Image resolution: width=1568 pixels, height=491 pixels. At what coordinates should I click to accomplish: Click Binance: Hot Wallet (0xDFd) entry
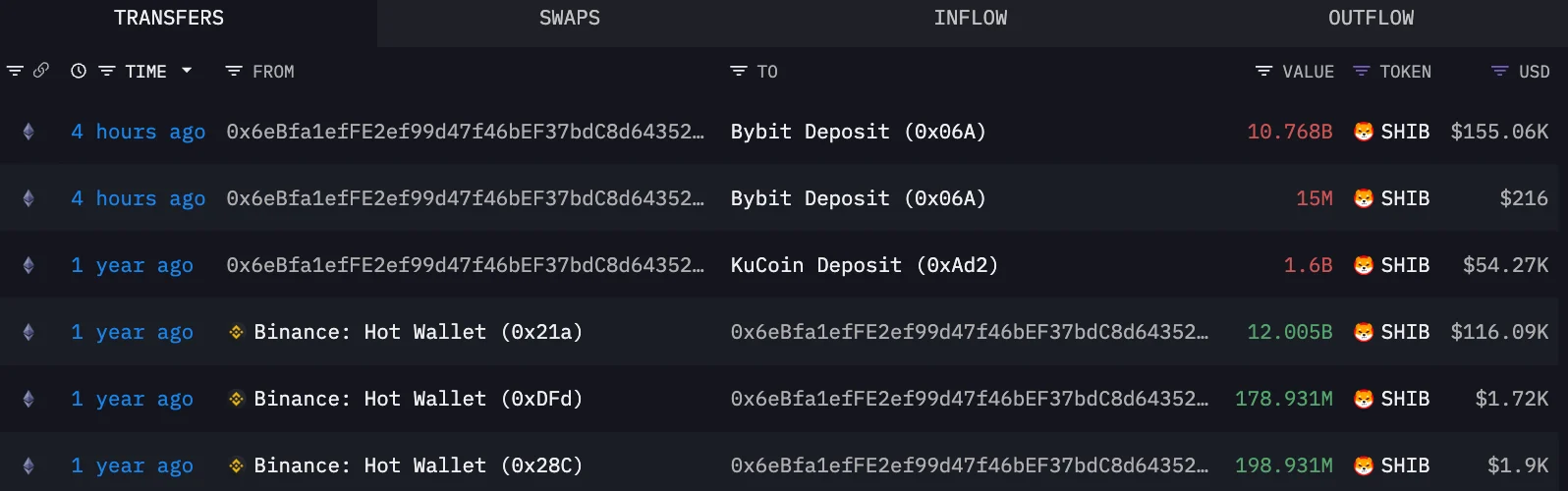pyautogui.click(x=418, y=399)
